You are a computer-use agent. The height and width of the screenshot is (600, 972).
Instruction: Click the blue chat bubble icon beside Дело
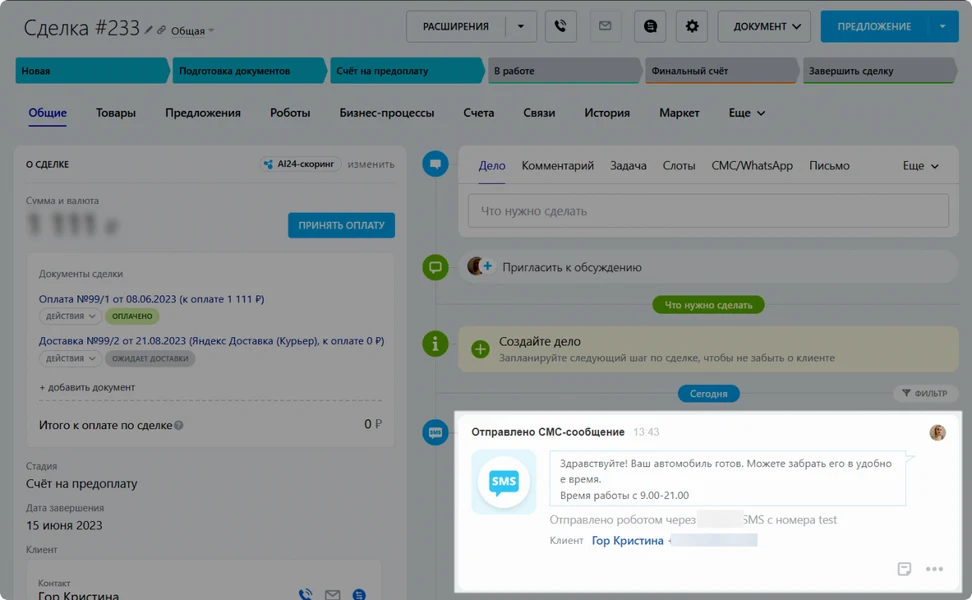pyautogui.click(x=435, y=164)
